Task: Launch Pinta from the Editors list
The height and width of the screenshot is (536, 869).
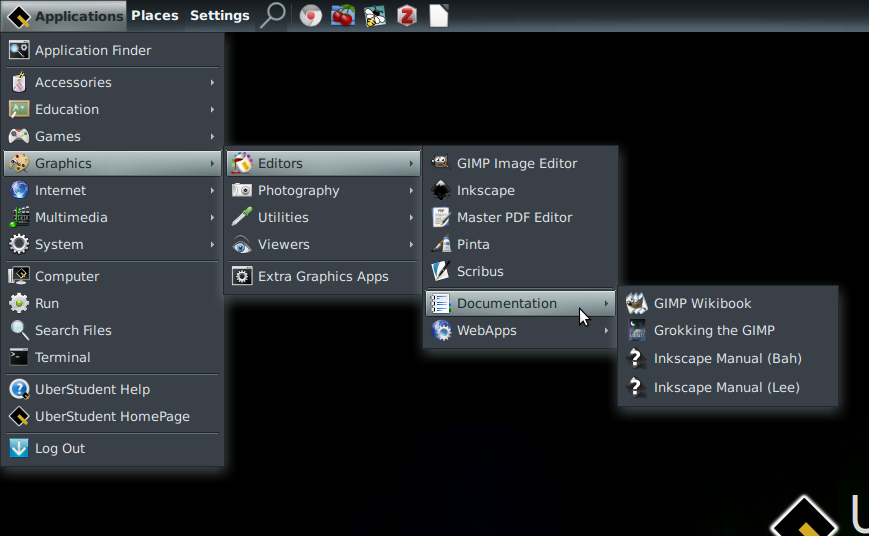Action: click(x=473, y=244)
